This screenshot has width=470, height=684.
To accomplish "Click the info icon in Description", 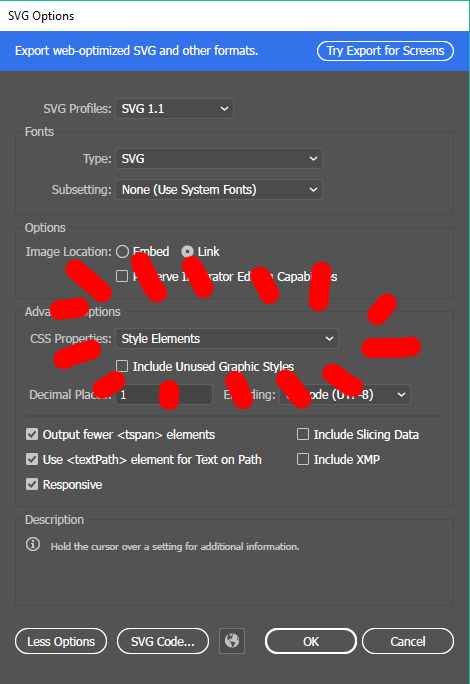I will [x=33, y=544].
